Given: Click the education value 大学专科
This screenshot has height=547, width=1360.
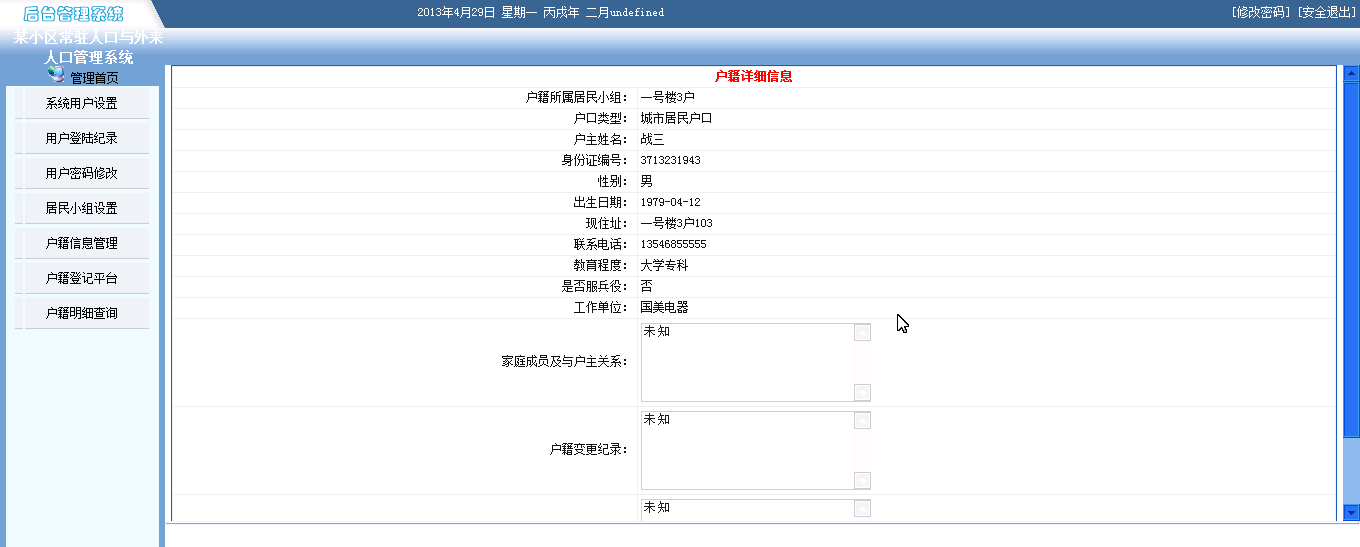Looking at the screenshot, I should [664, 265].
